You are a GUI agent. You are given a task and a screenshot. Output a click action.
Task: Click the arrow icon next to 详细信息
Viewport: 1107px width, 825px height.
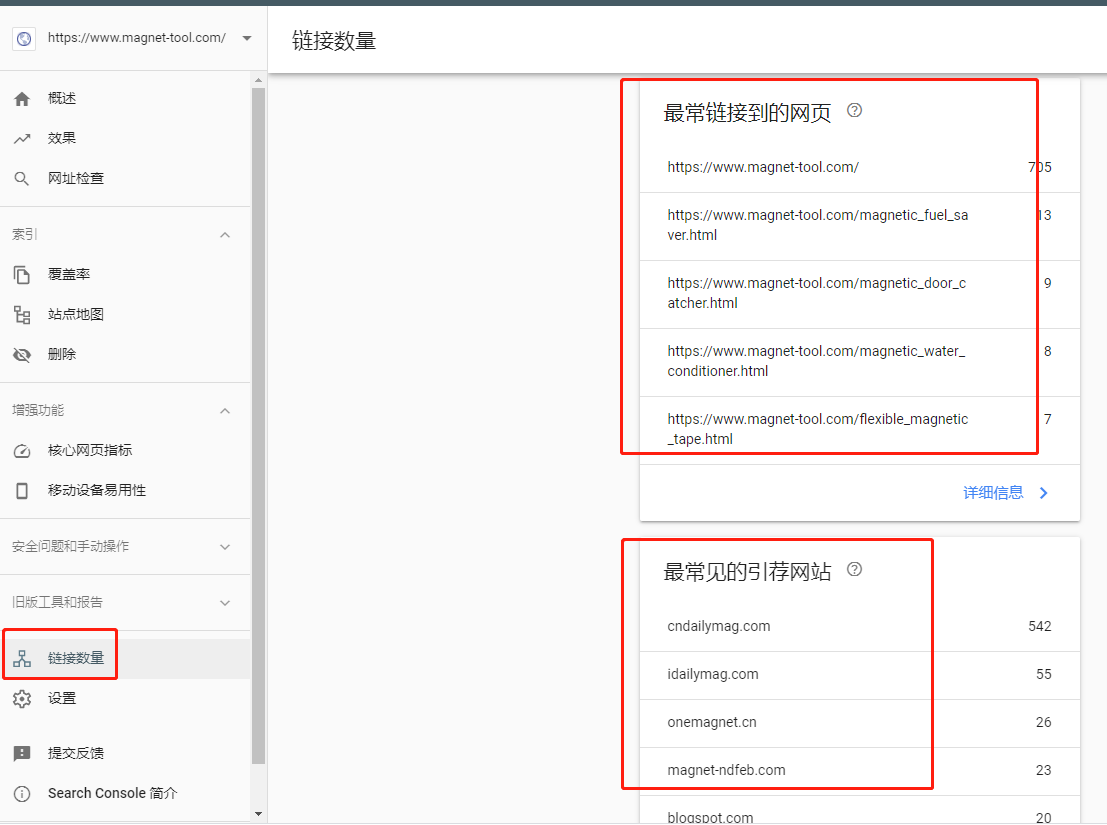(x=1044, y=493)
